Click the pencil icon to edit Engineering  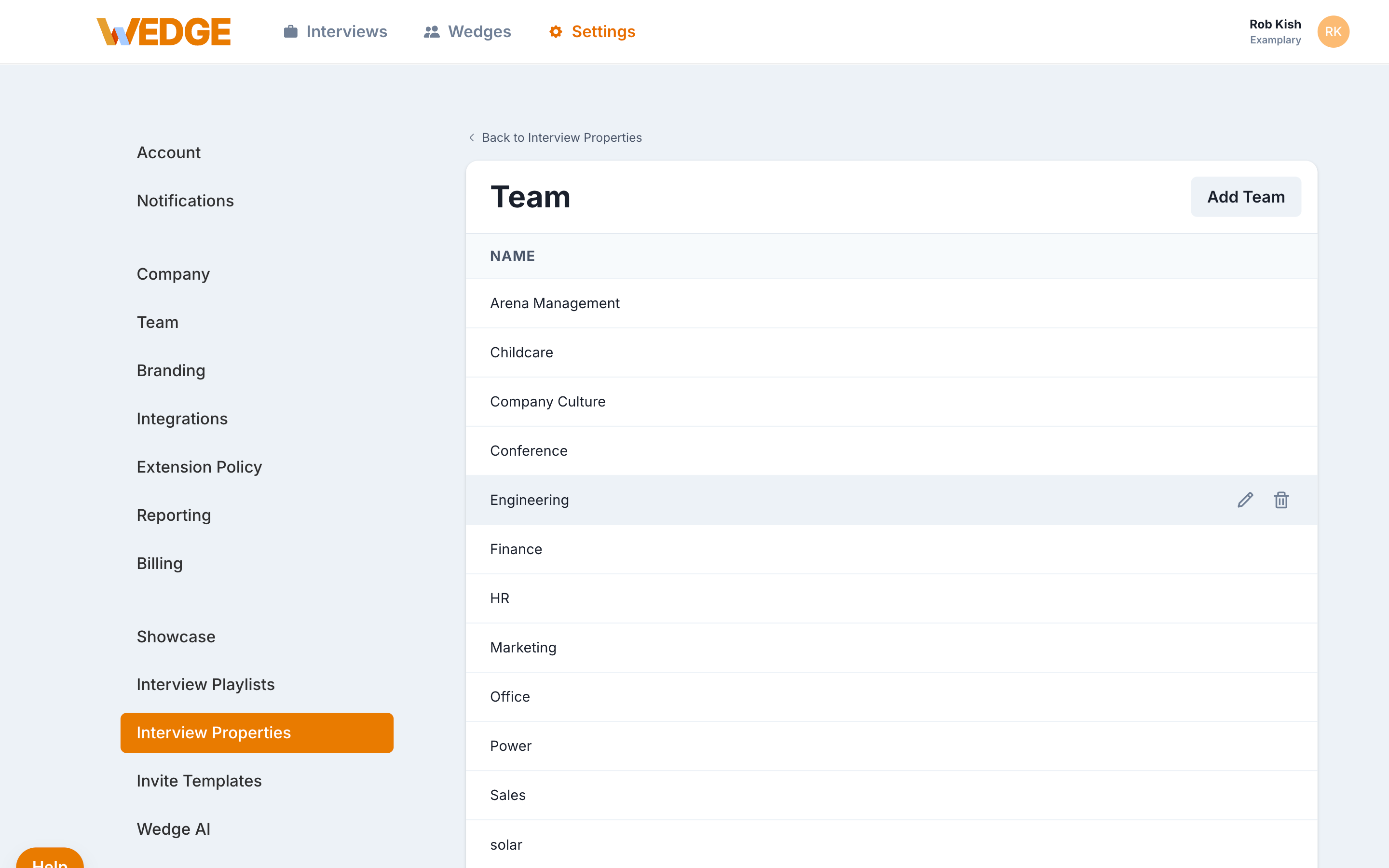pos(1245,500)
